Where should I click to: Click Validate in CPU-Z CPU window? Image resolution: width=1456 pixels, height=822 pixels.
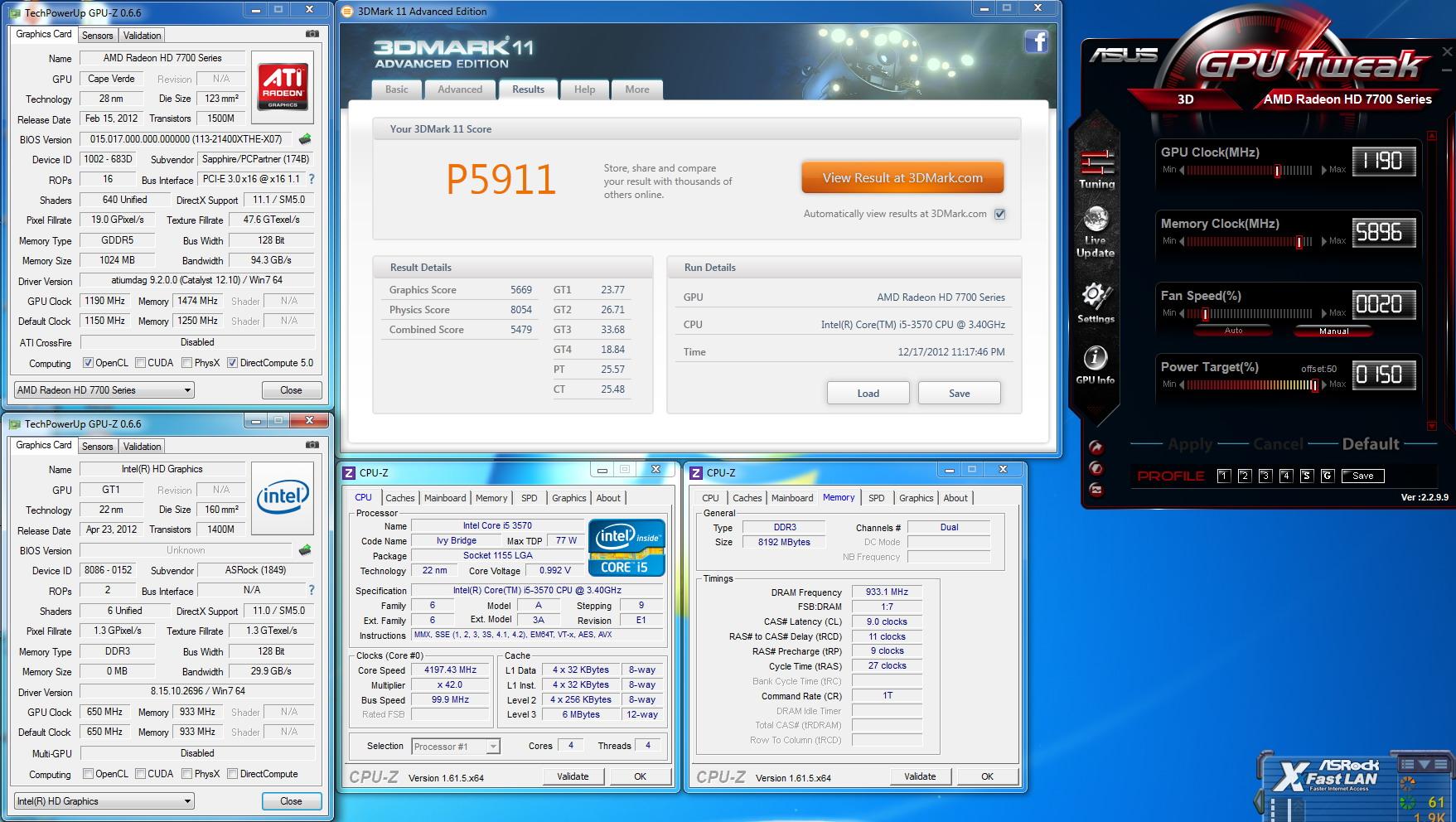click(573, 777)
